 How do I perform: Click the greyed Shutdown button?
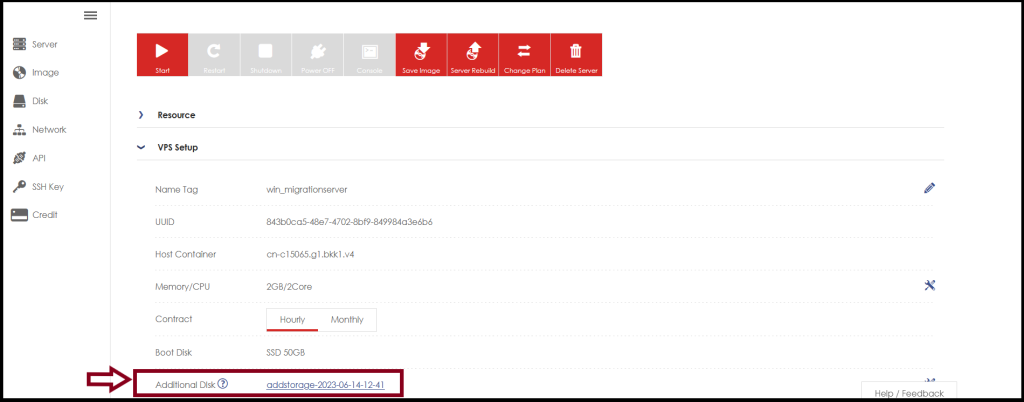266,55
